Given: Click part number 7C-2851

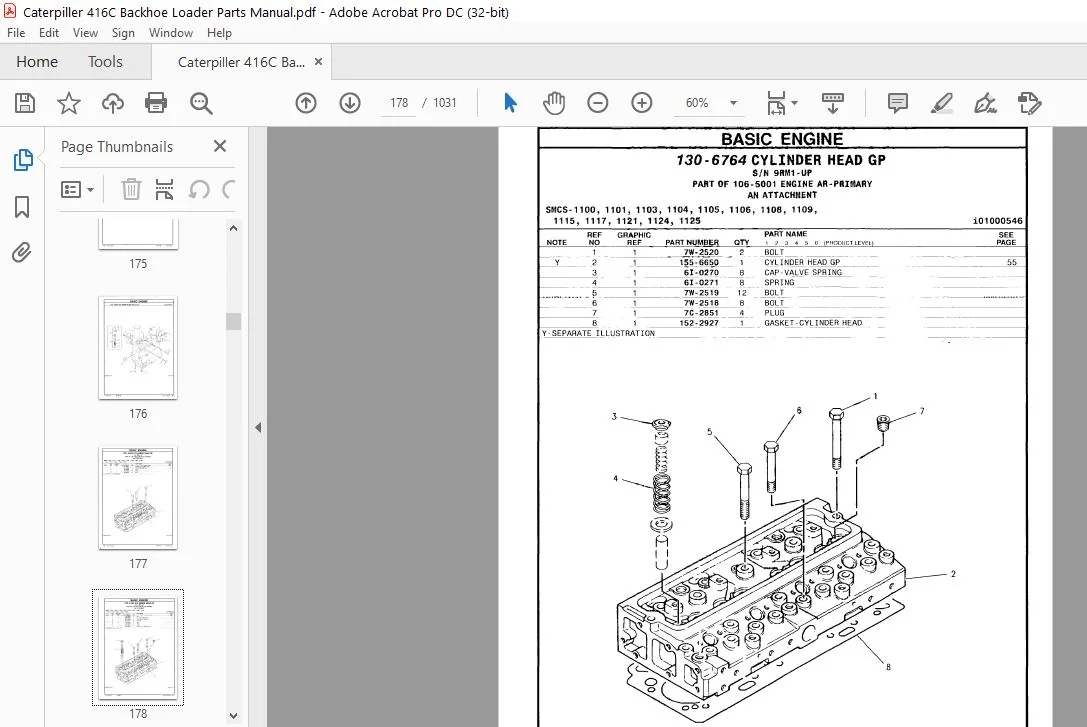Looking at the screenshot, I should tap(701, 313).
